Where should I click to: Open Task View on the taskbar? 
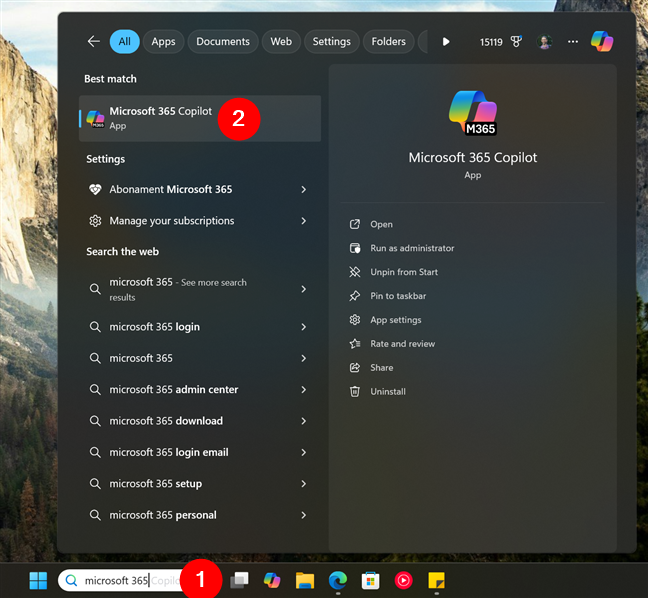(x=239, y=581)
